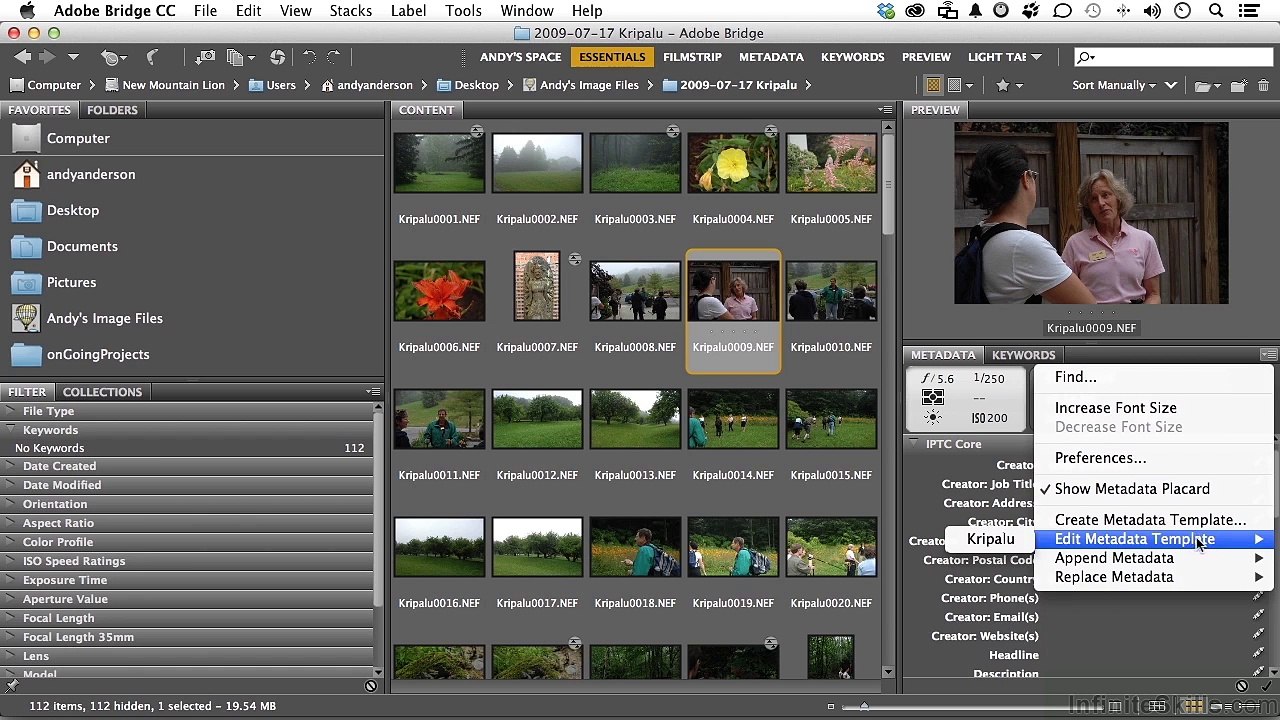Viewport: 1280px width, 720px height.
Task: Open the recent folders icon
Action: coord(1203,85)
